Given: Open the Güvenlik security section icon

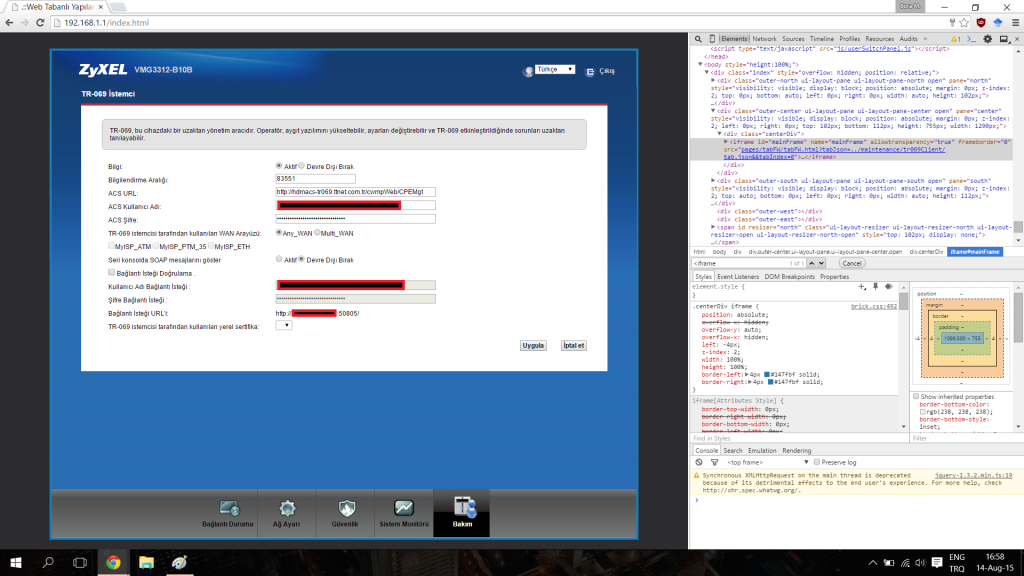Looking at the screenshot, I should click(x=347, y=511).
